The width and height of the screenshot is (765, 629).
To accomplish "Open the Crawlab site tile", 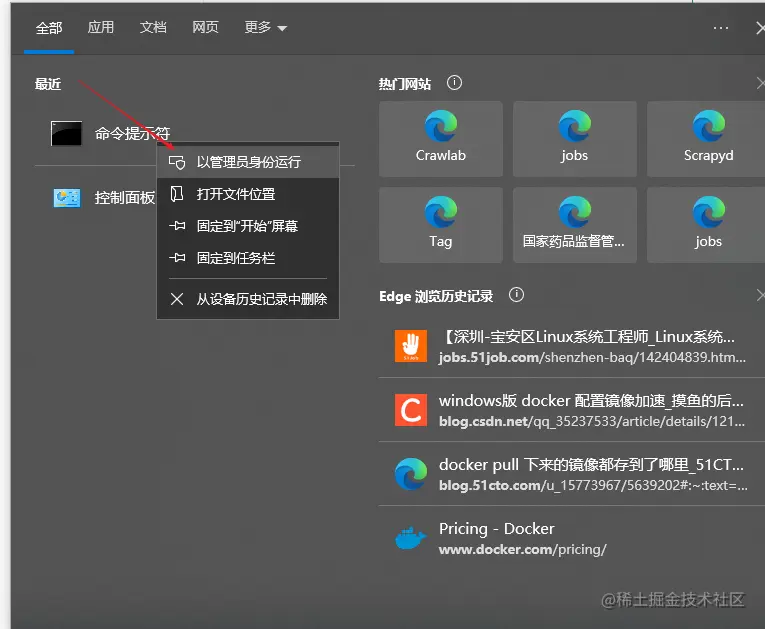I will tap(441, 139).
